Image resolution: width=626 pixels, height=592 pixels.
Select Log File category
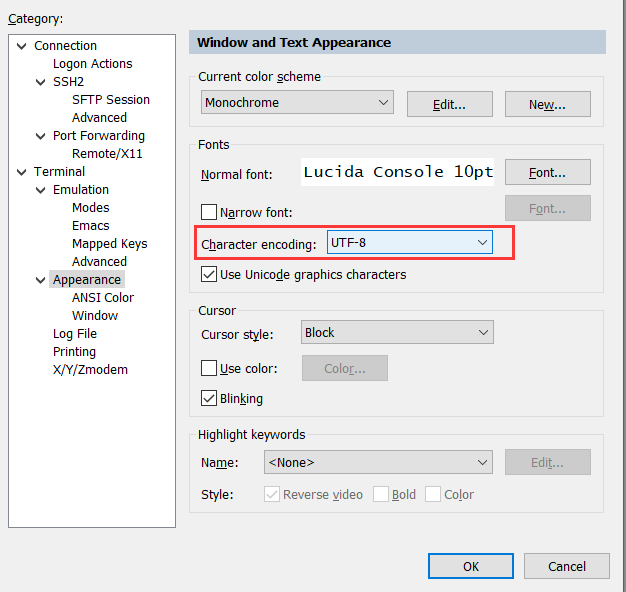75,334
